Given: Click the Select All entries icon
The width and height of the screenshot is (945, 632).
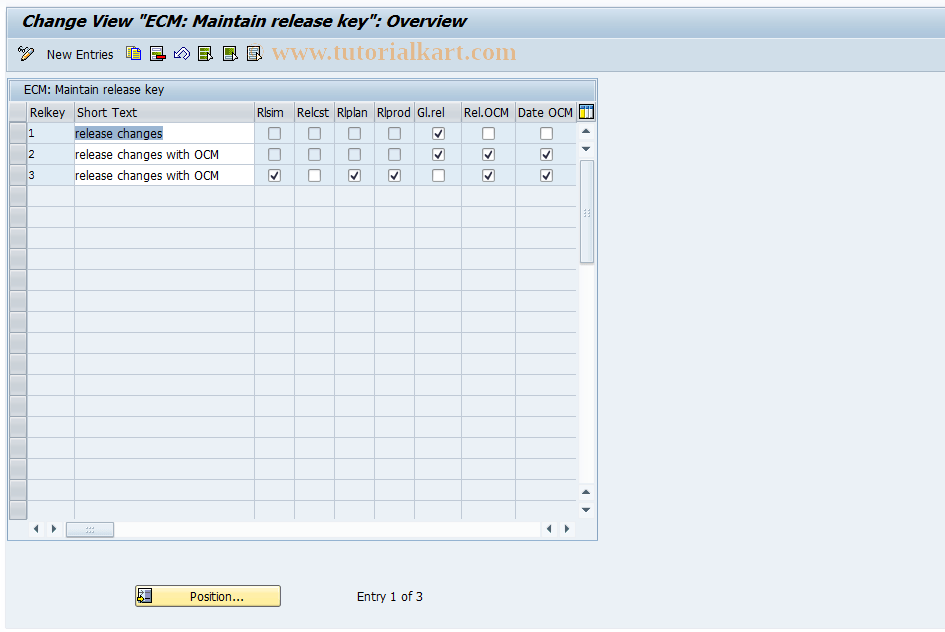Looking at the screenshot, I should [205, 54].
